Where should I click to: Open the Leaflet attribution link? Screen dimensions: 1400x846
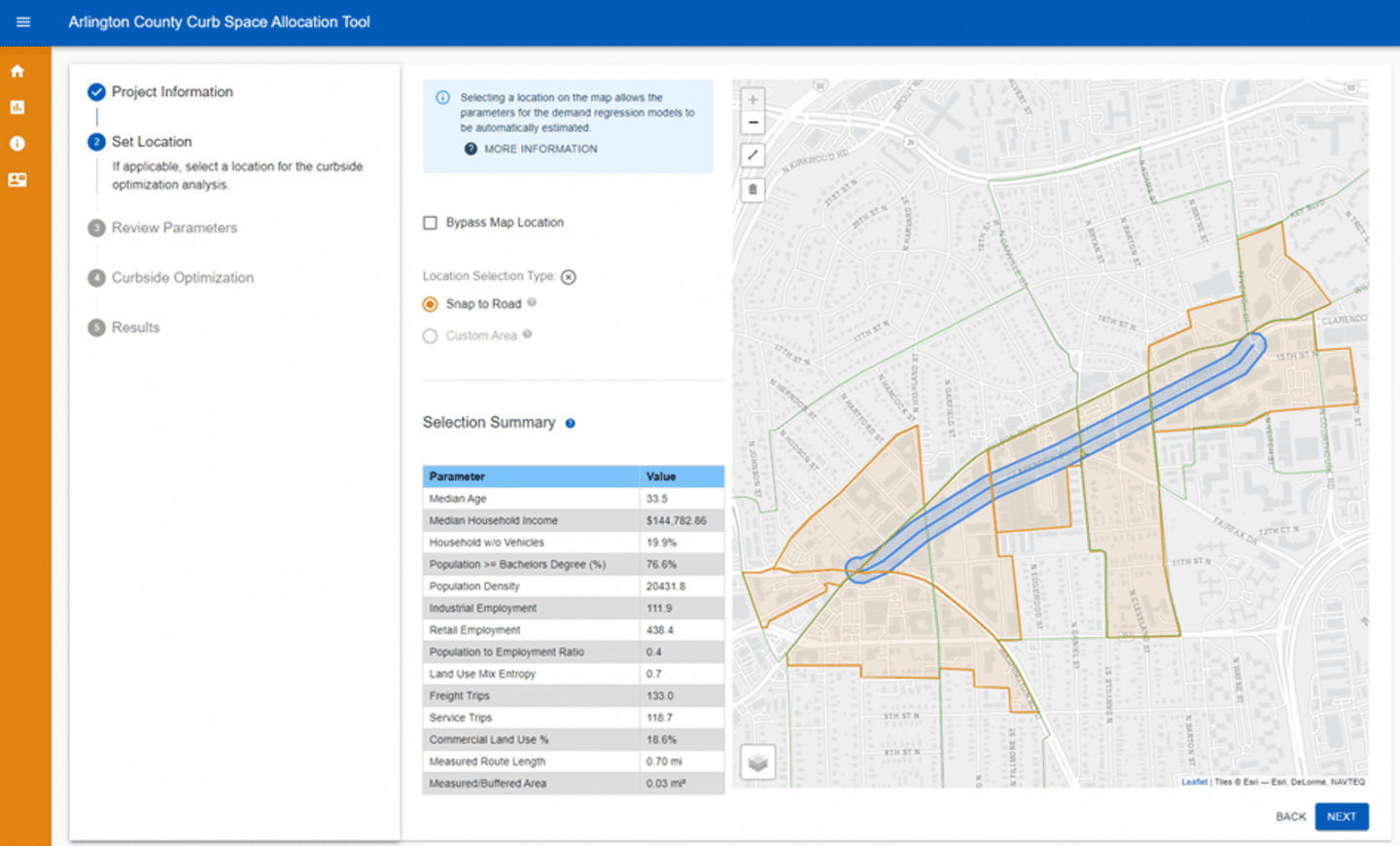[1193, 781]
